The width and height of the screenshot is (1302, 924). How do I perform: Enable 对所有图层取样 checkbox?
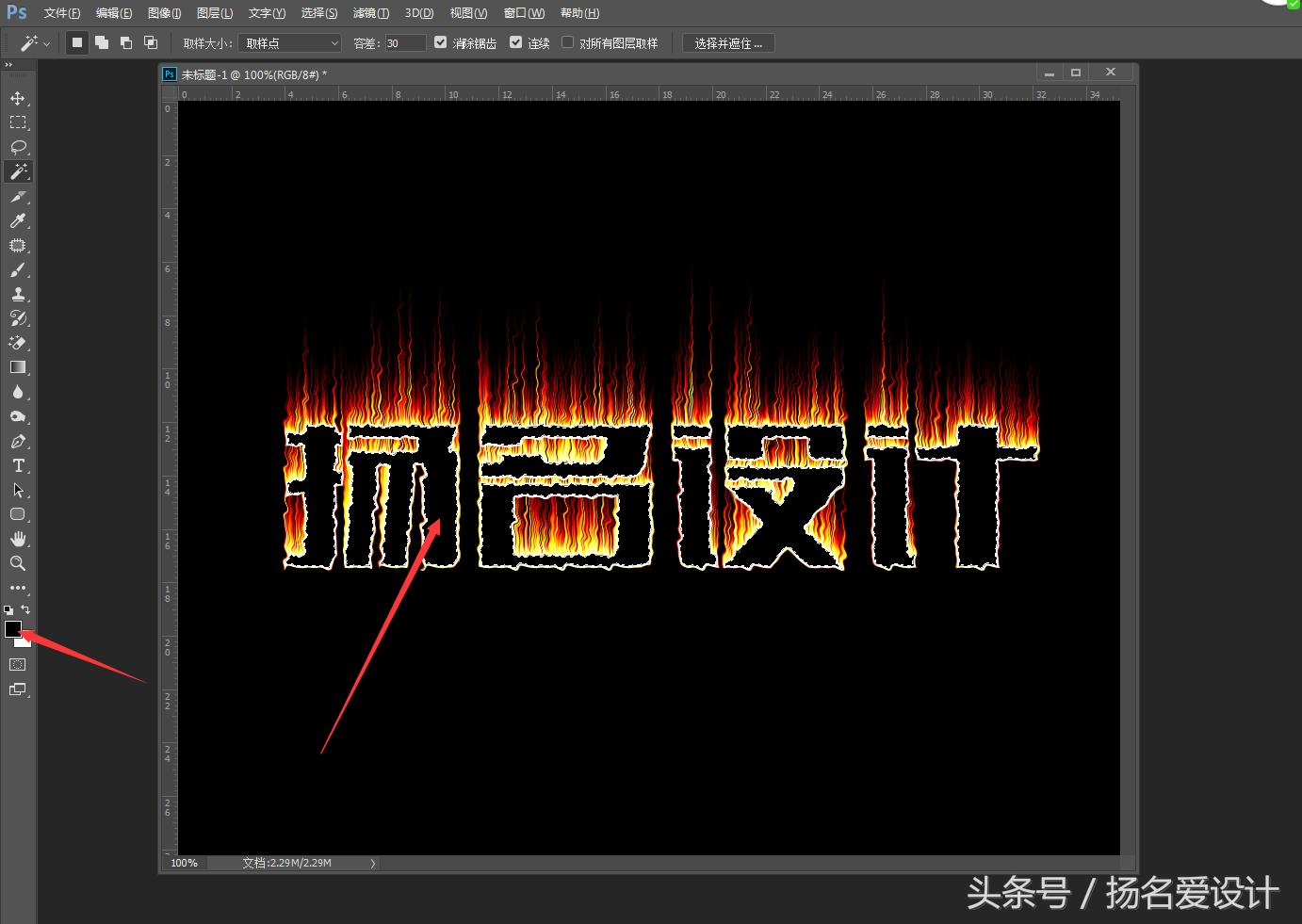point(567,42)
